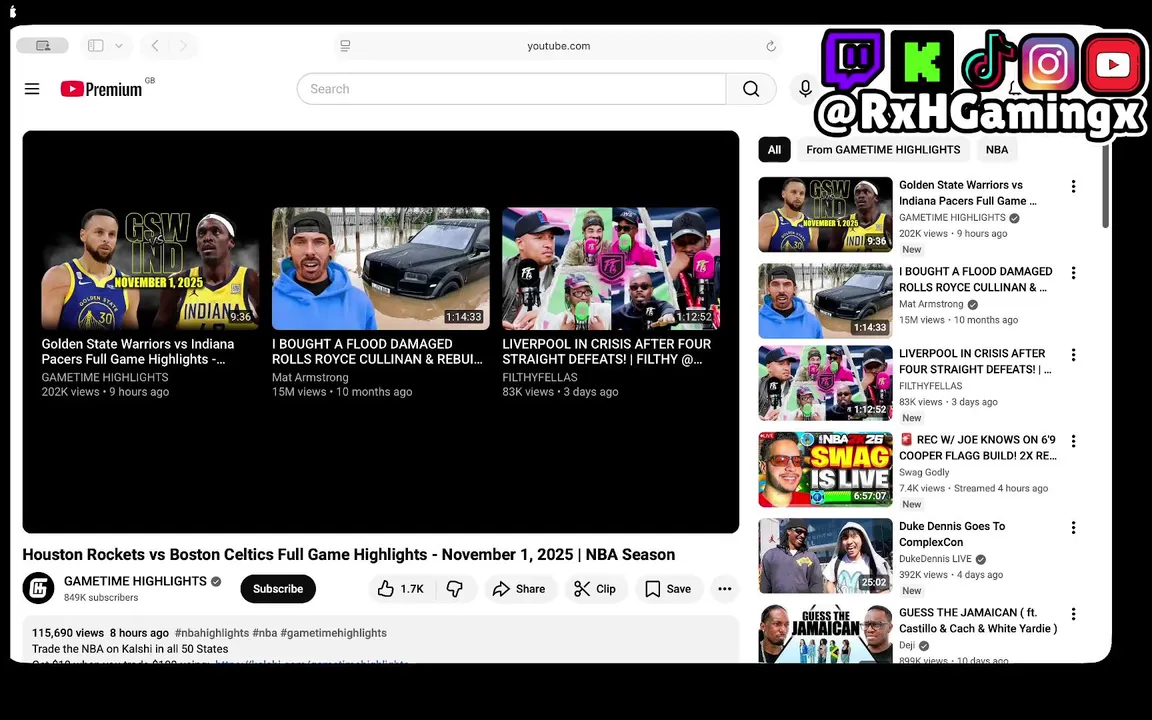This screenshot has width=1152, height=720.
Task: Click the #gametimehighlights hashtag
Action: [334, 633]
